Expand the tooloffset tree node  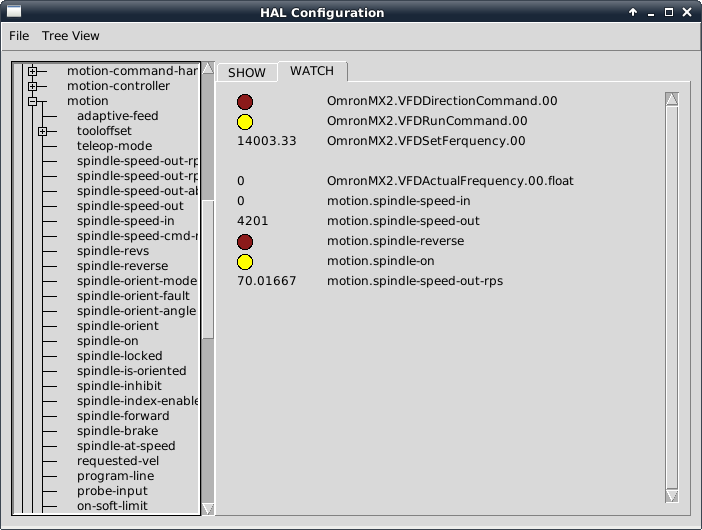tap(42, 131)
